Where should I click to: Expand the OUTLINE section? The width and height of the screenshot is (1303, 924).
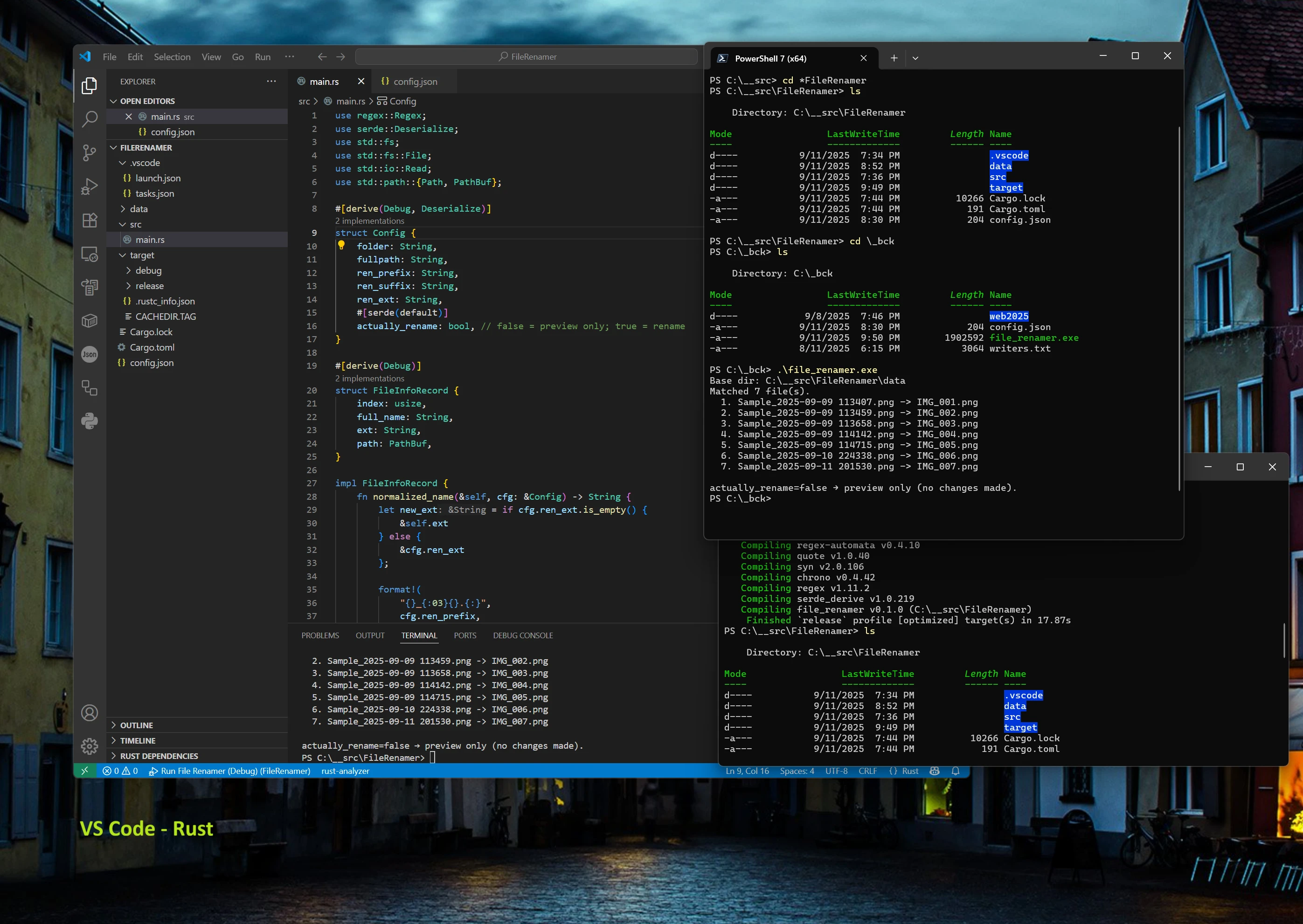(x=136, y=725)
